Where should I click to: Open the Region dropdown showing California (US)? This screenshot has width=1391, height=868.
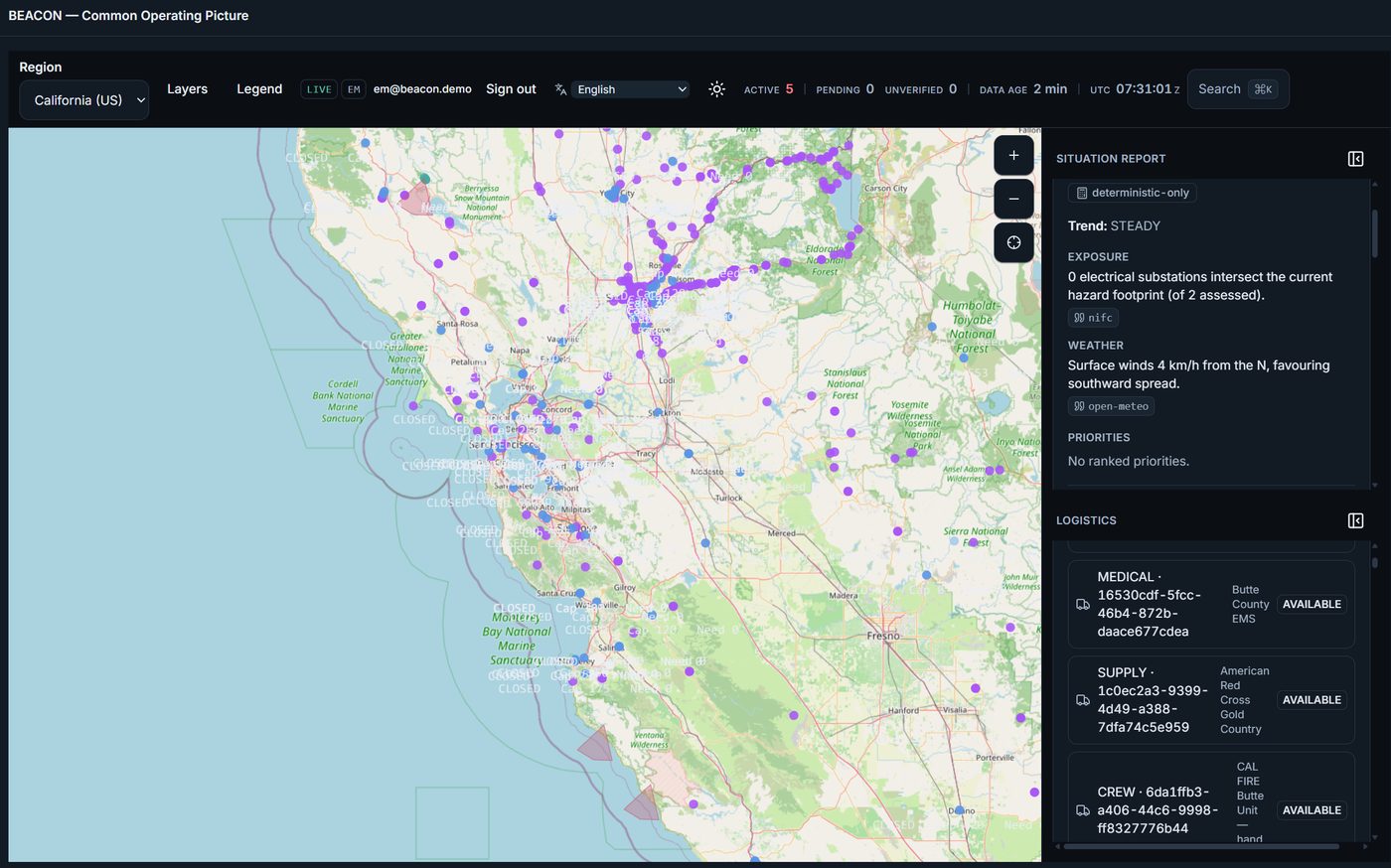84,100
